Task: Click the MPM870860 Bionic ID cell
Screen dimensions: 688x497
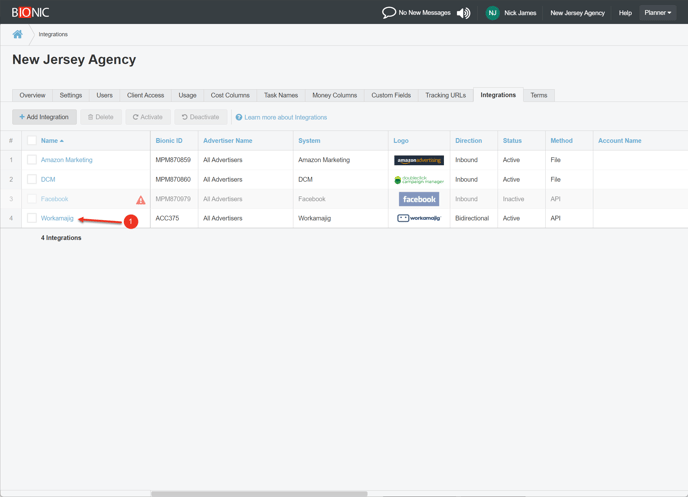Action: pyautogui.click(x=173, y=179)
